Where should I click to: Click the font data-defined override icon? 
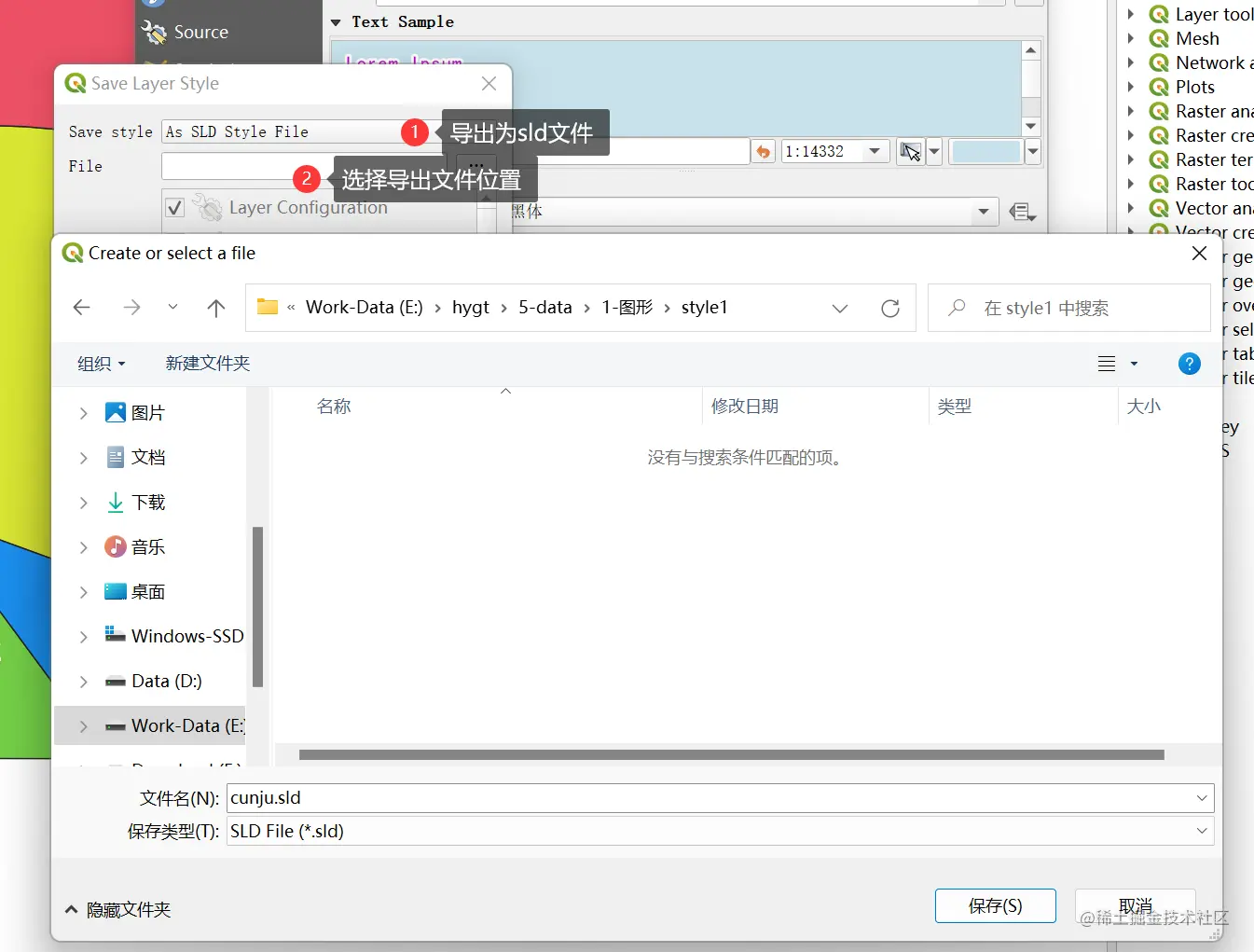coord(1023,212)
